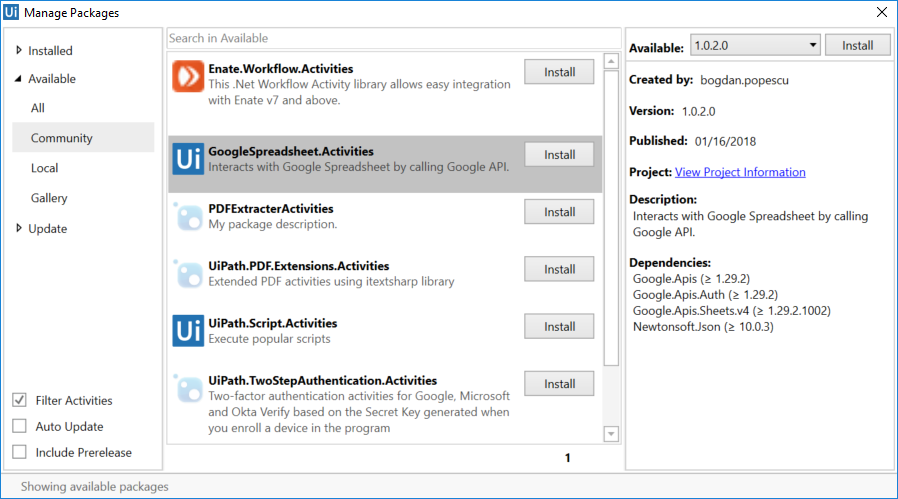This screenshot has height=499, width=898.
Task: Select the Enate.Workflow.Activities package title
Action: coord(281,69)
